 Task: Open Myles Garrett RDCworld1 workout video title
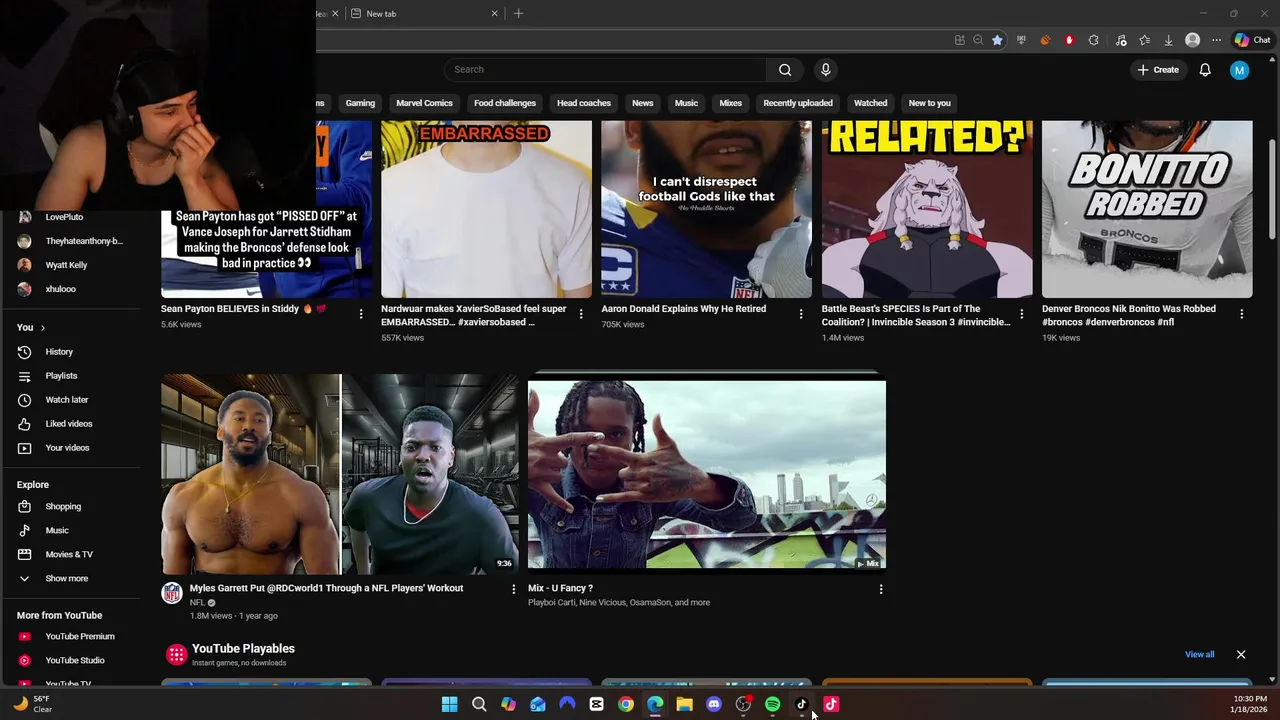click(326, 588)
